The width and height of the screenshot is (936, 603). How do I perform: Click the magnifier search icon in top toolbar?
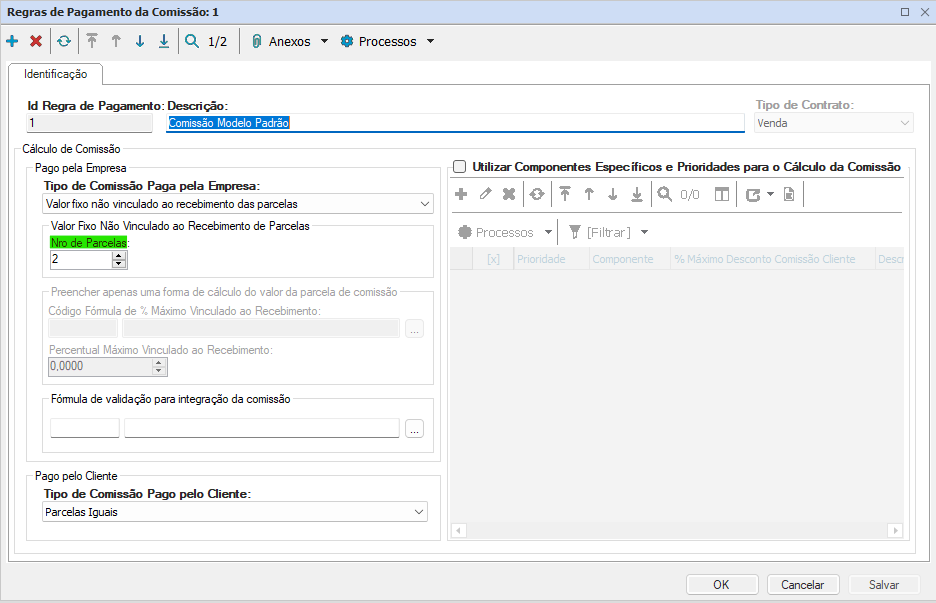[192, 41]
